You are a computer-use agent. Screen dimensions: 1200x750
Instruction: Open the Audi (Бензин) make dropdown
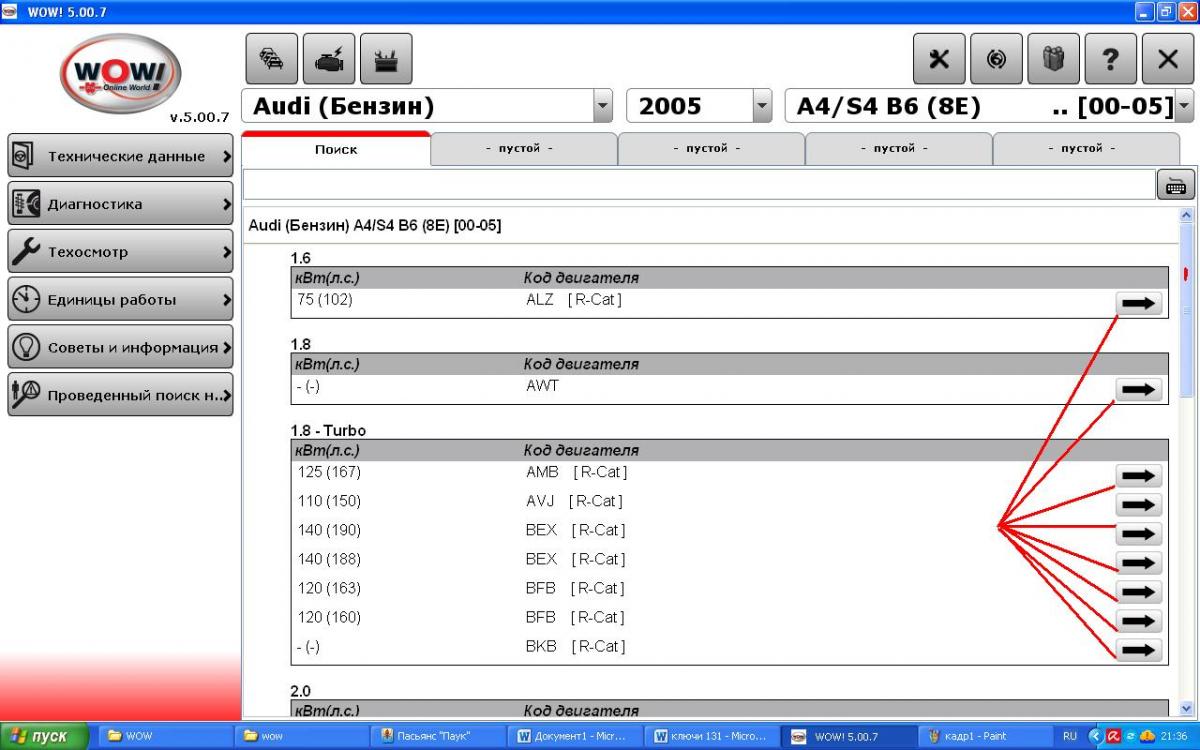pyautogui.click(x=603, y=106)
